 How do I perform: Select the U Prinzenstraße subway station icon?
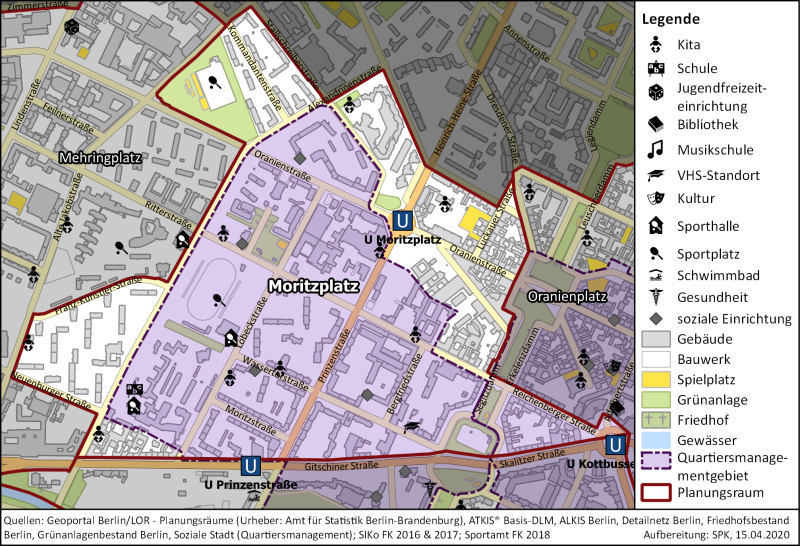(x=252, y=465)
